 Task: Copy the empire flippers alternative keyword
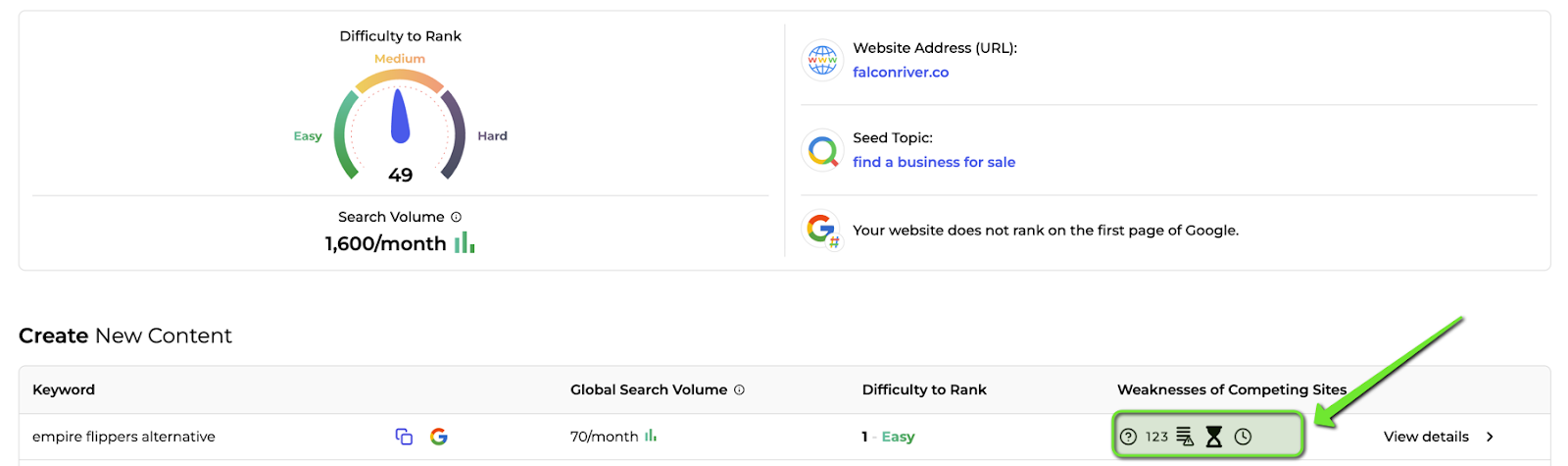click(404, 437)
